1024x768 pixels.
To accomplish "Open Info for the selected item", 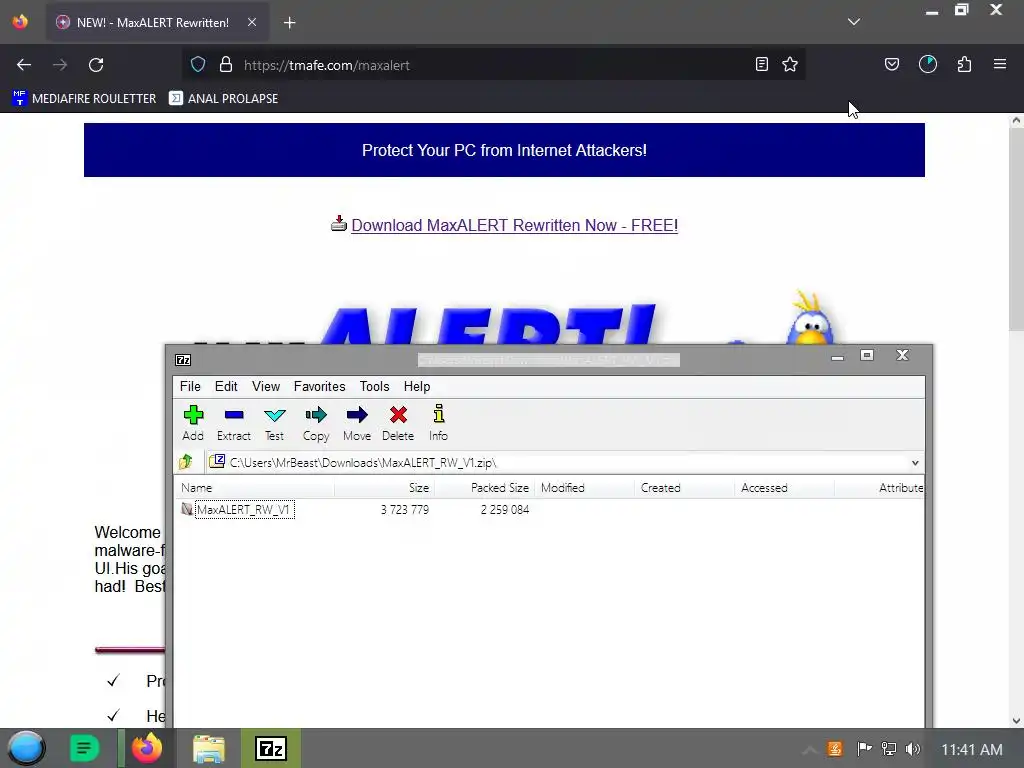I will click(438, 423).
